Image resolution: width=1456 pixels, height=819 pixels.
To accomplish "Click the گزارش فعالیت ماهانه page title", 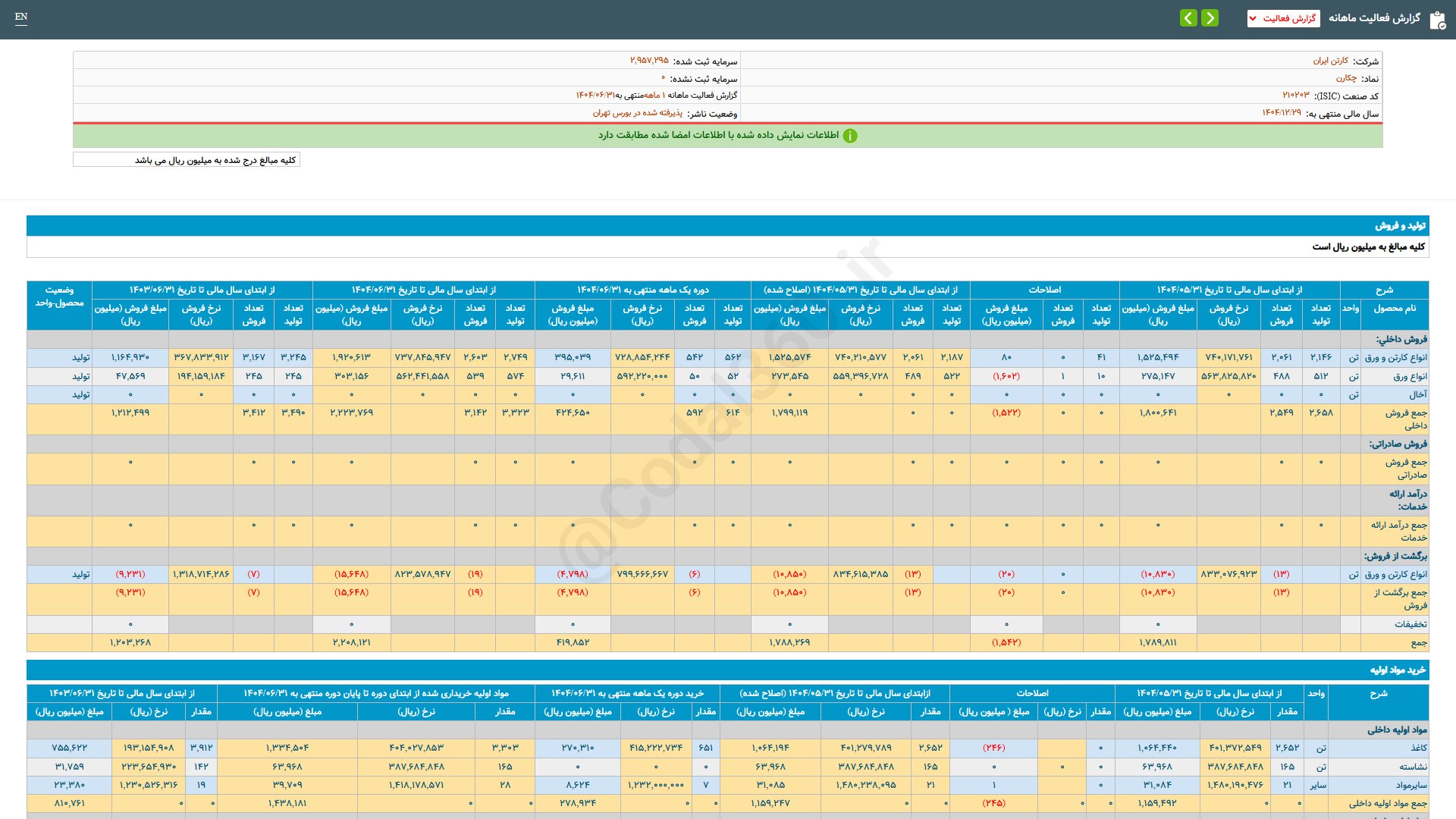I will pyautogui.click(x=1374, y=17).
